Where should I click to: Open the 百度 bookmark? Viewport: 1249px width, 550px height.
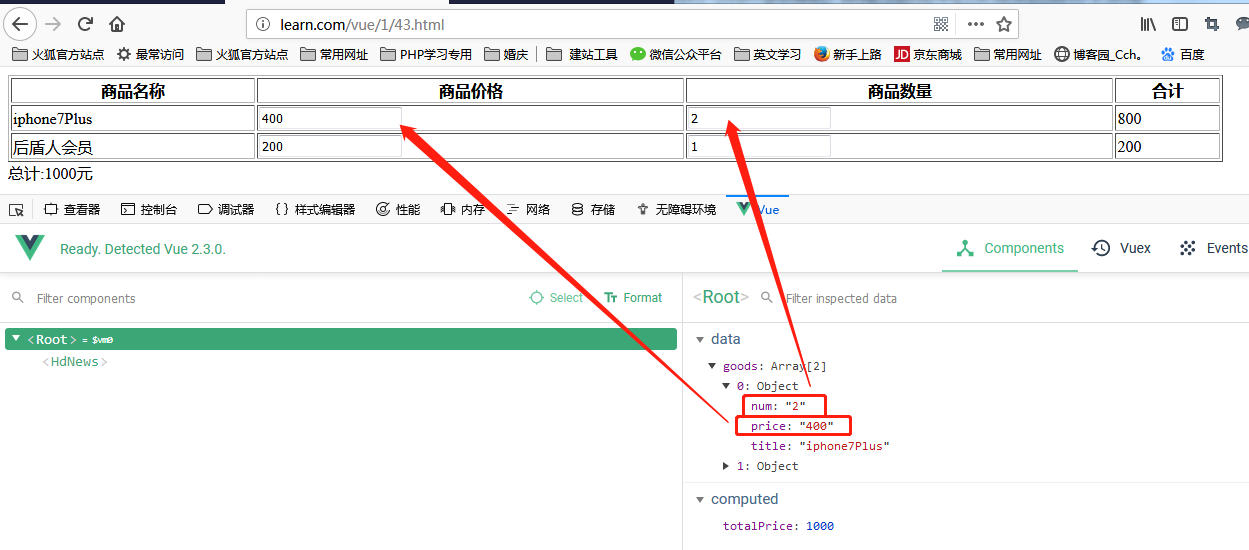click(1182, 54)
